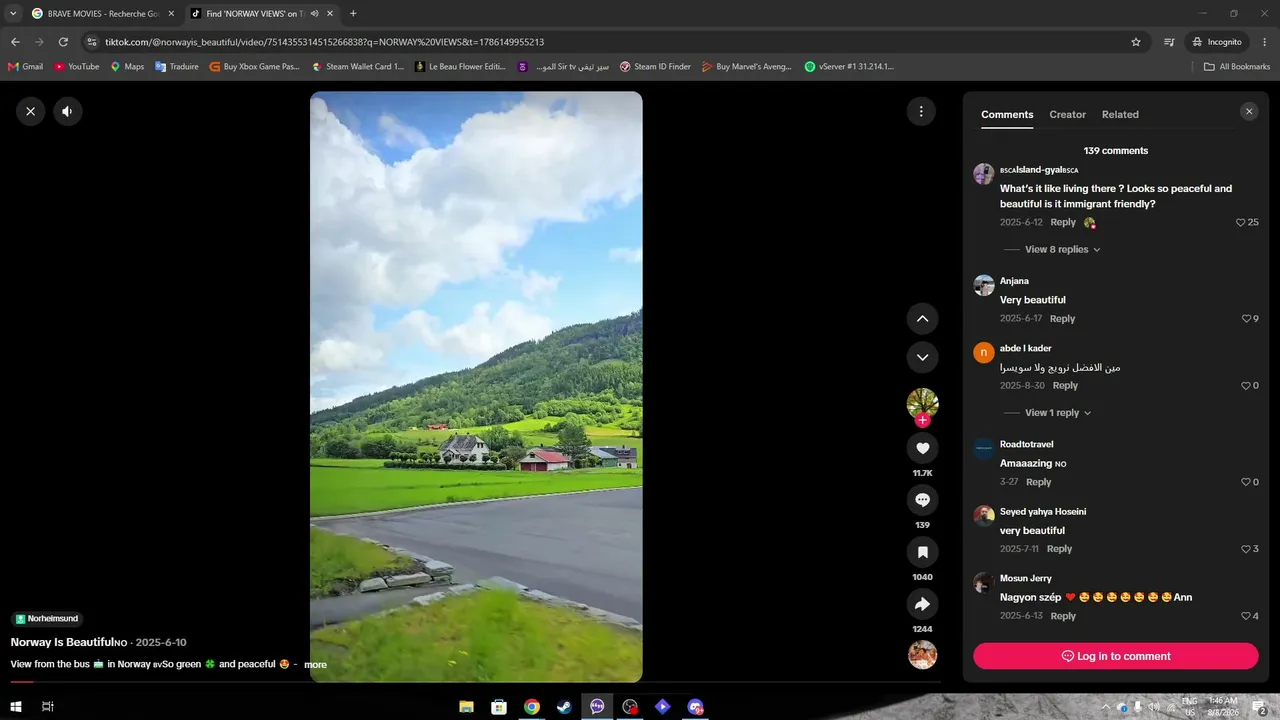Viewport: 1280px width, 720px height.
Task: Mute the video sound
Action: tap(67, 111)
